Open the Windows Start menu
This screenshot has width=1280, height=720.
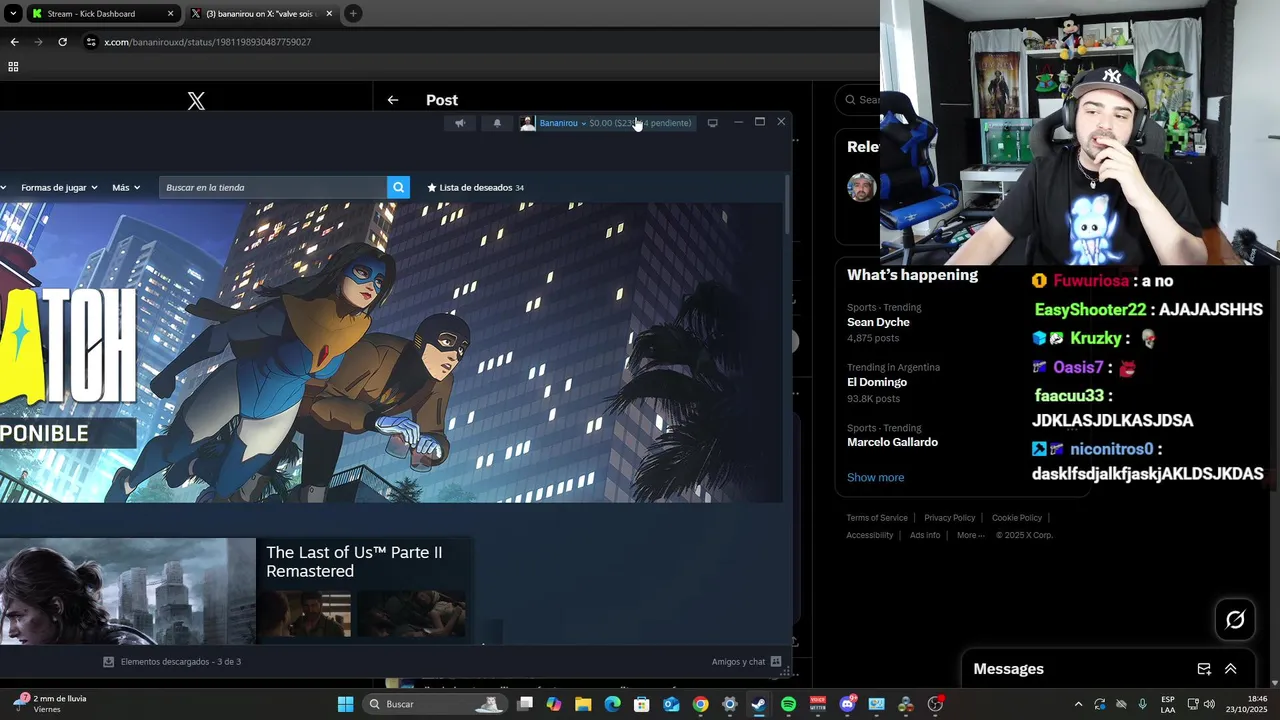(x=345, y=704)
